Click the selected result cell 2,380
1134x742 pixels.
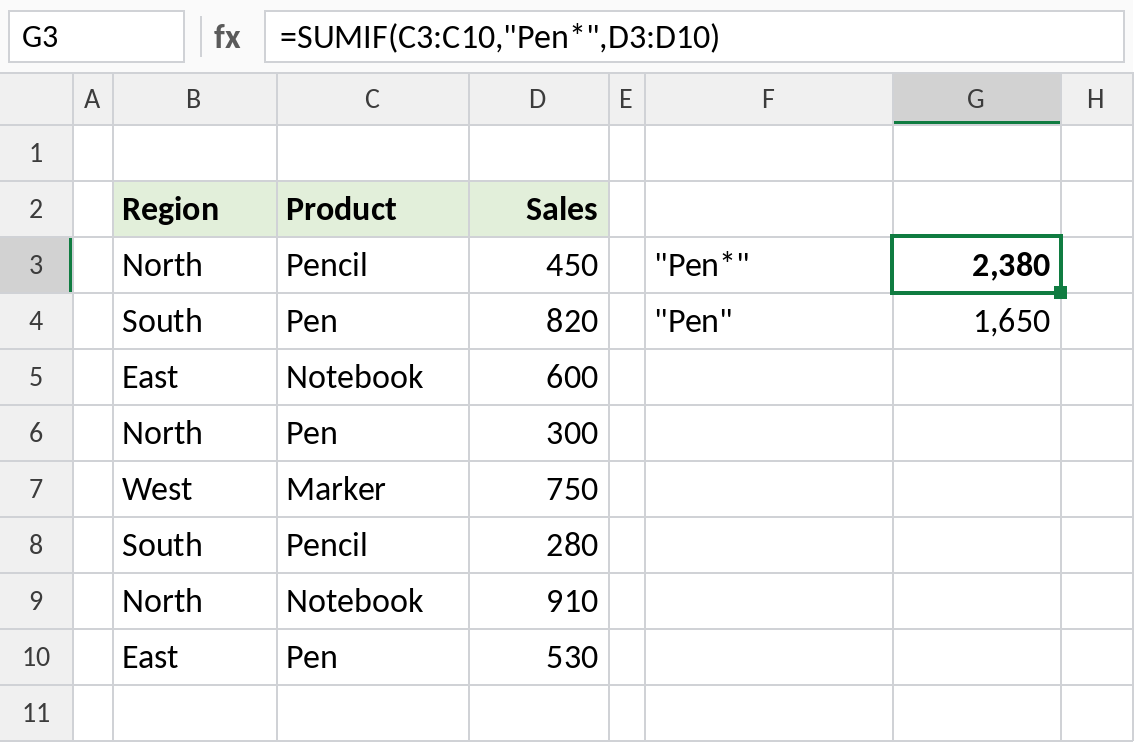pyautogui.click(x=976, y=265)
